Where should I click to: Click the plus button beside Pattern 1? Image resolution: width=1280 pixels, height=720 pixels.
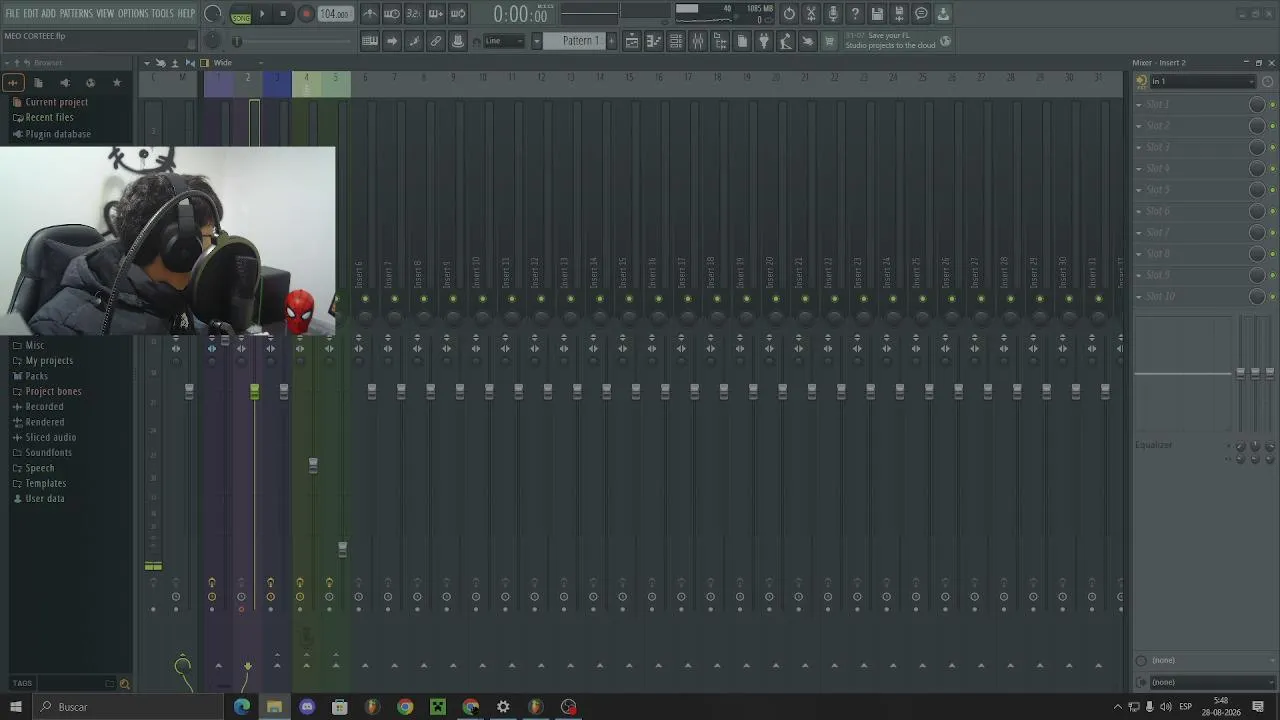[x=612, y=41]
